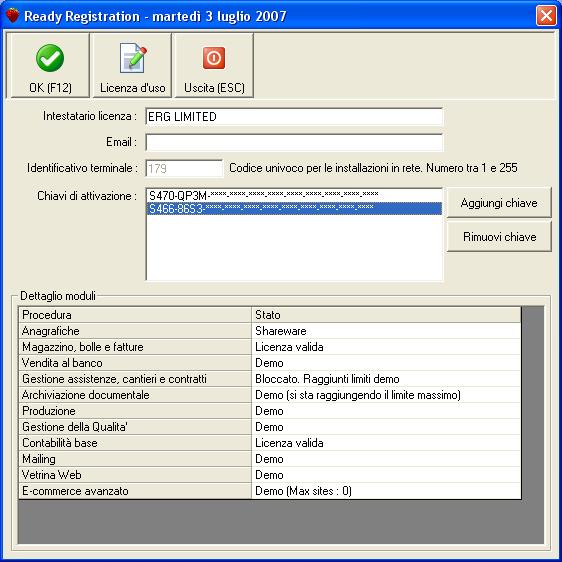Click the red Uscita (ESC) power icon
Screen dimensions: 562x562
[214, 58]
